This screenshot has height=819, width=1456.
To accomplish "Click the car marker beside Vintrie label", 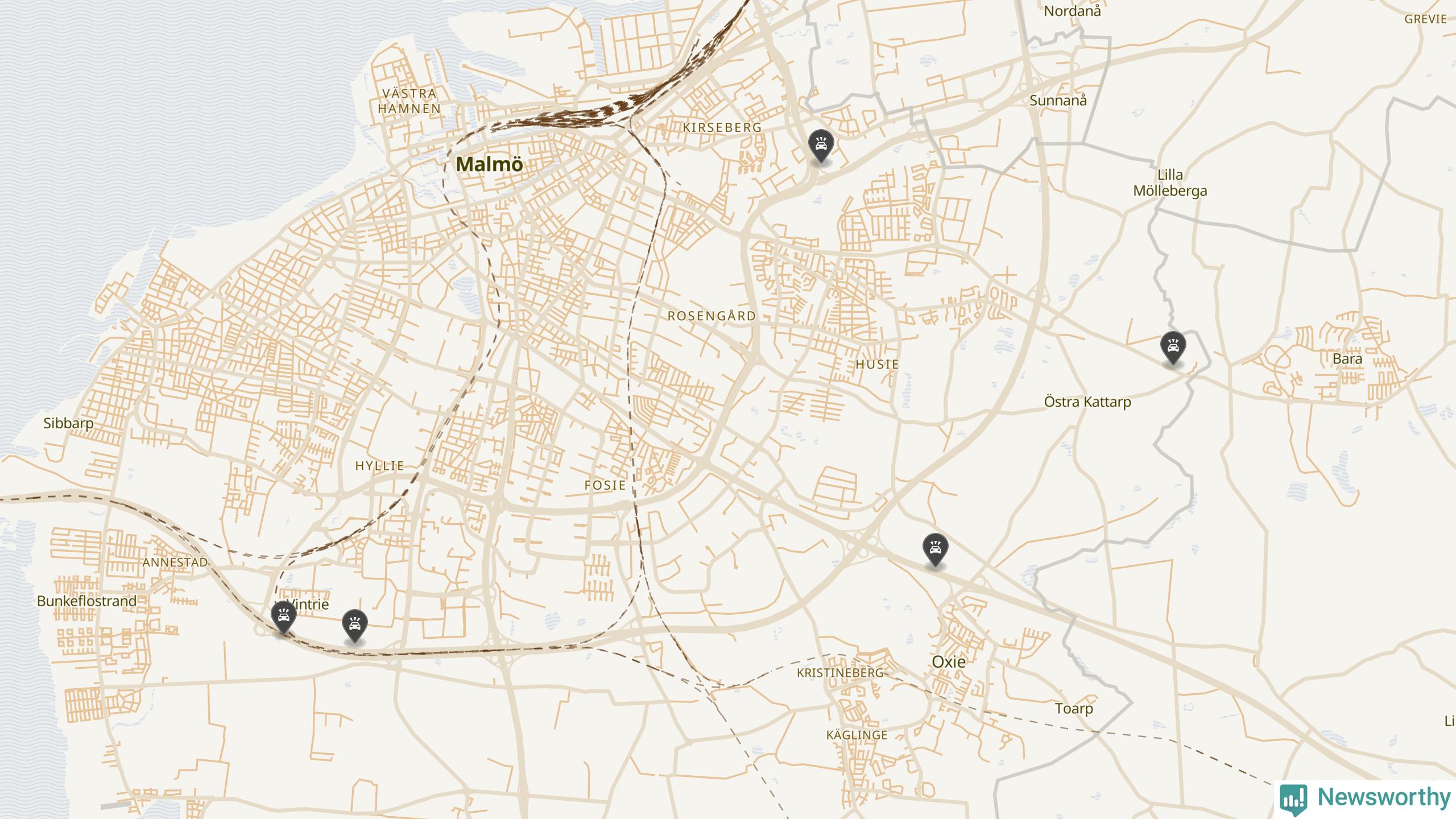I will click(283, 617).
